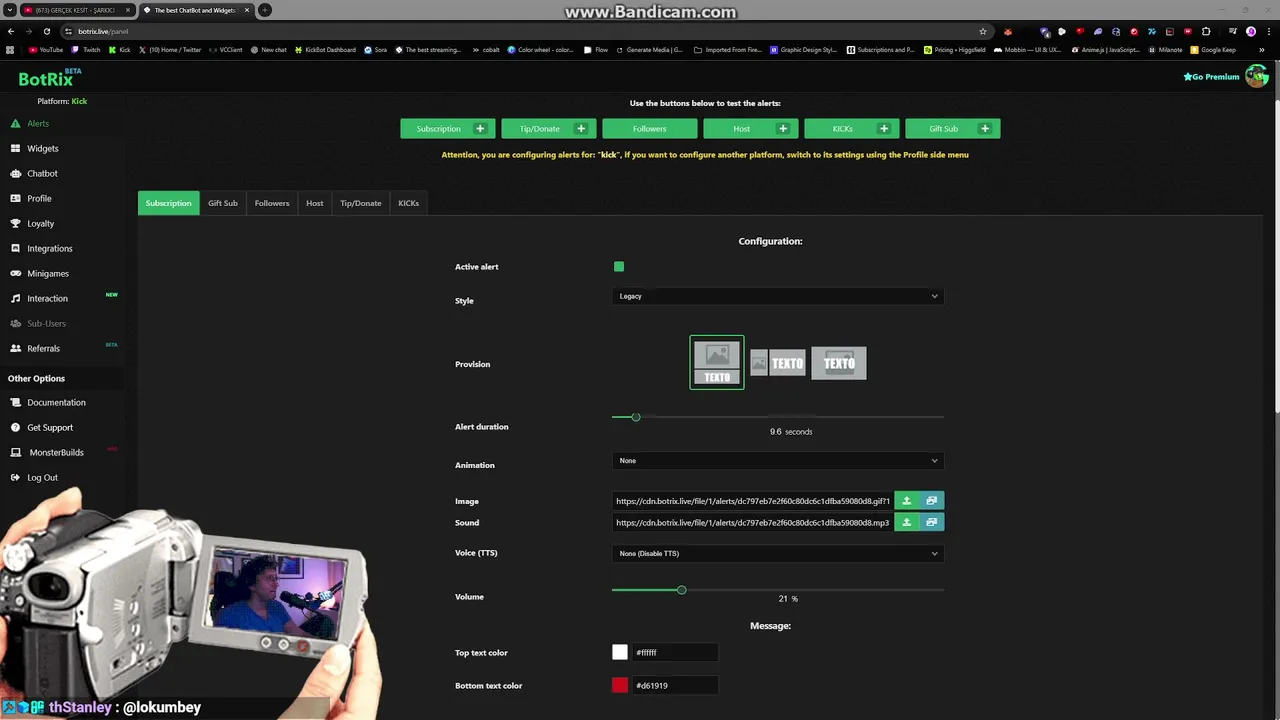1280x720 pixels.
Task: Toggle the Active alert checkbox
Action: [619, 266]
